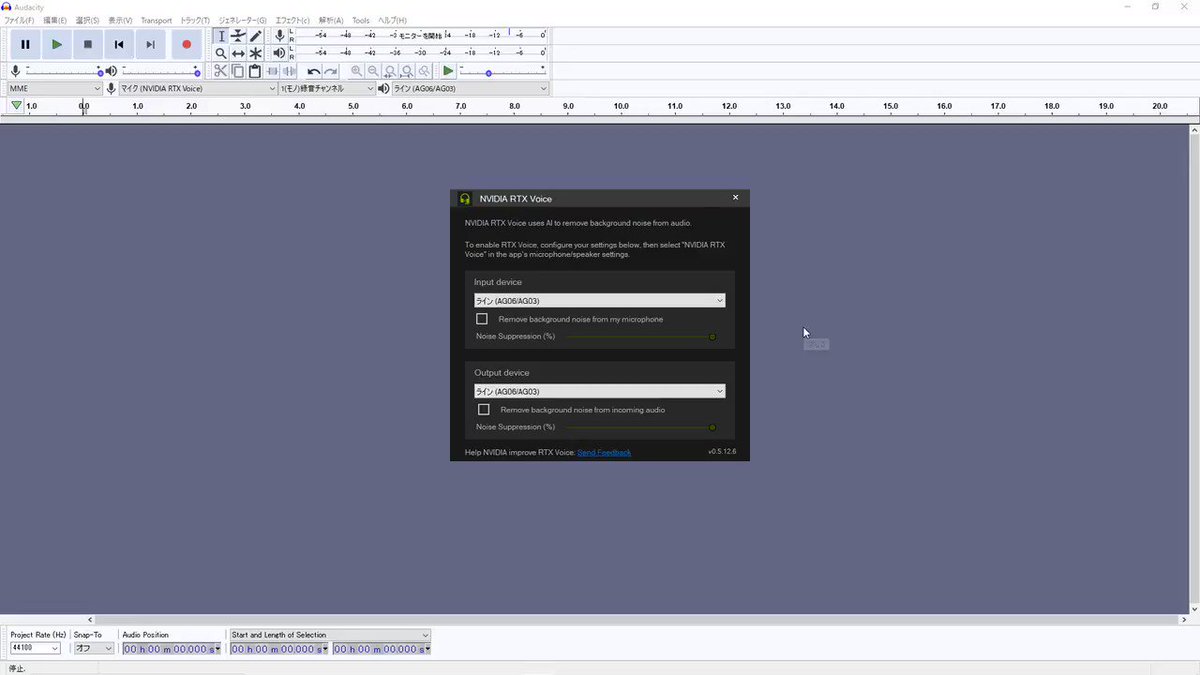Click the playback meter speaker icon

click(280, 53)
